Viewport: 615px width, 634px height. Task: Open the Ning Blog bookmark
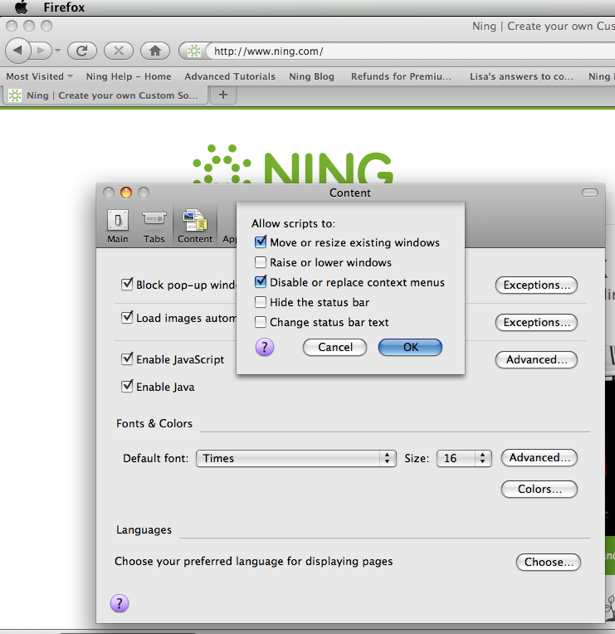tap(311, 76)
